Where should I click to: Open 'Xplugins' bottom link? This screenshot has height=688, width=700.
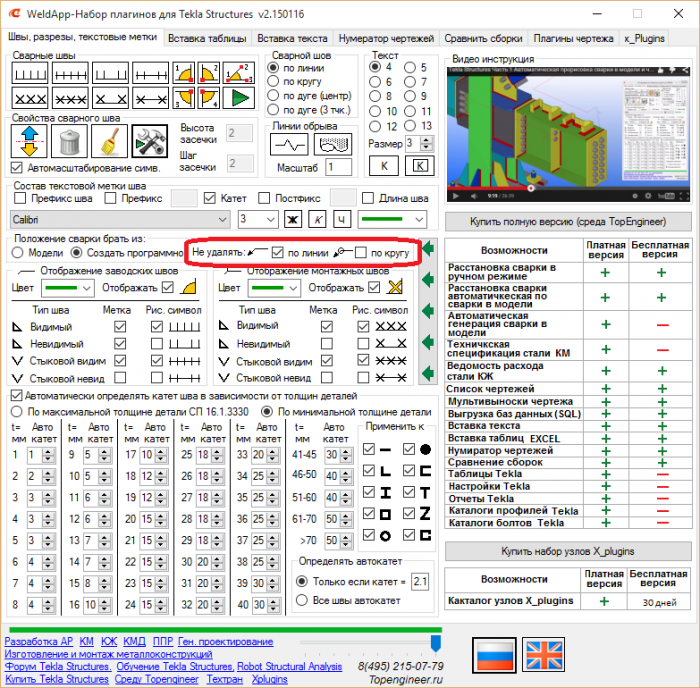coord(270,679)
